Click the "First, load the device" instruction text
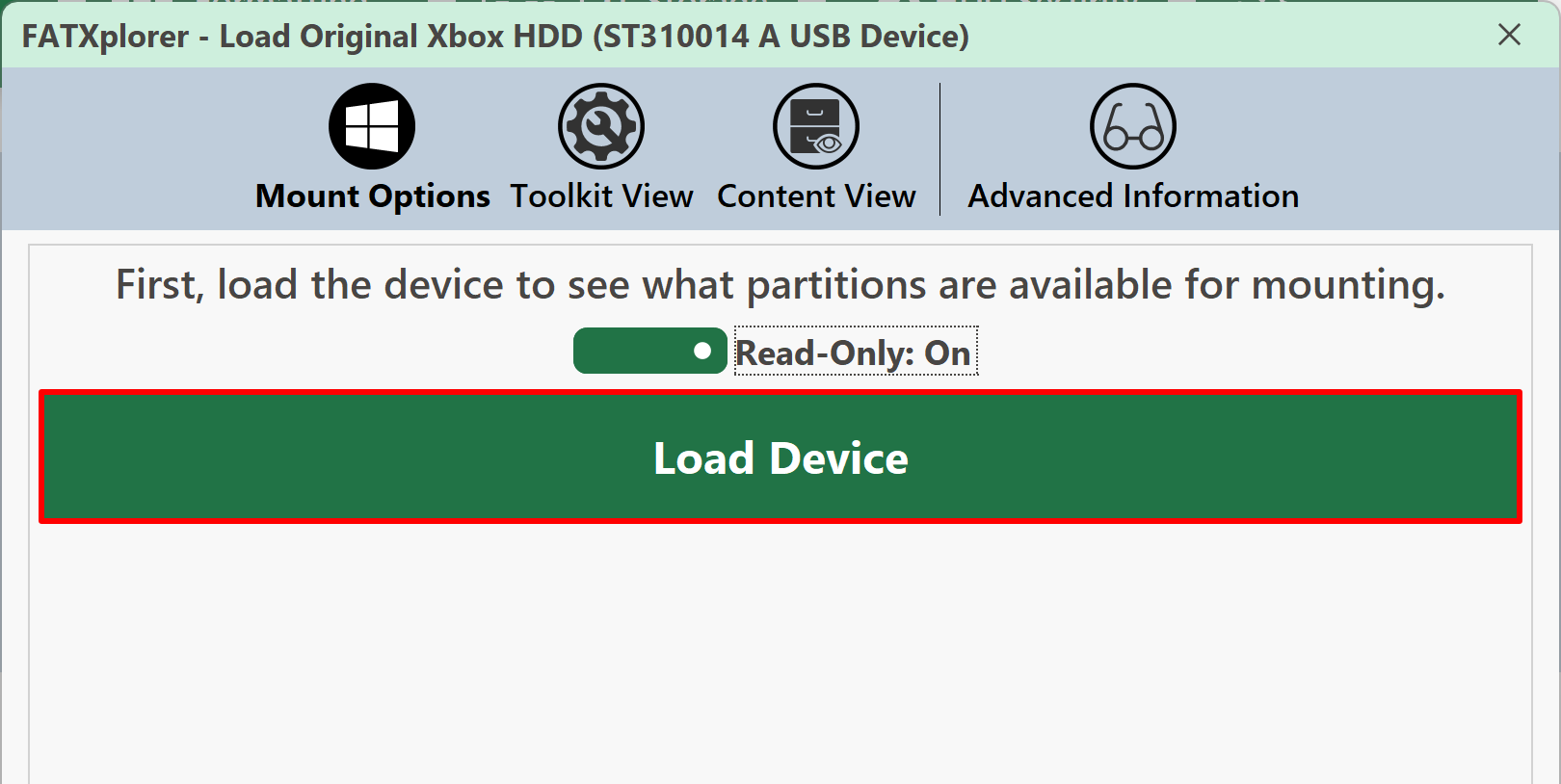Viewport: 1561px width, 784px height. [780, 285]
